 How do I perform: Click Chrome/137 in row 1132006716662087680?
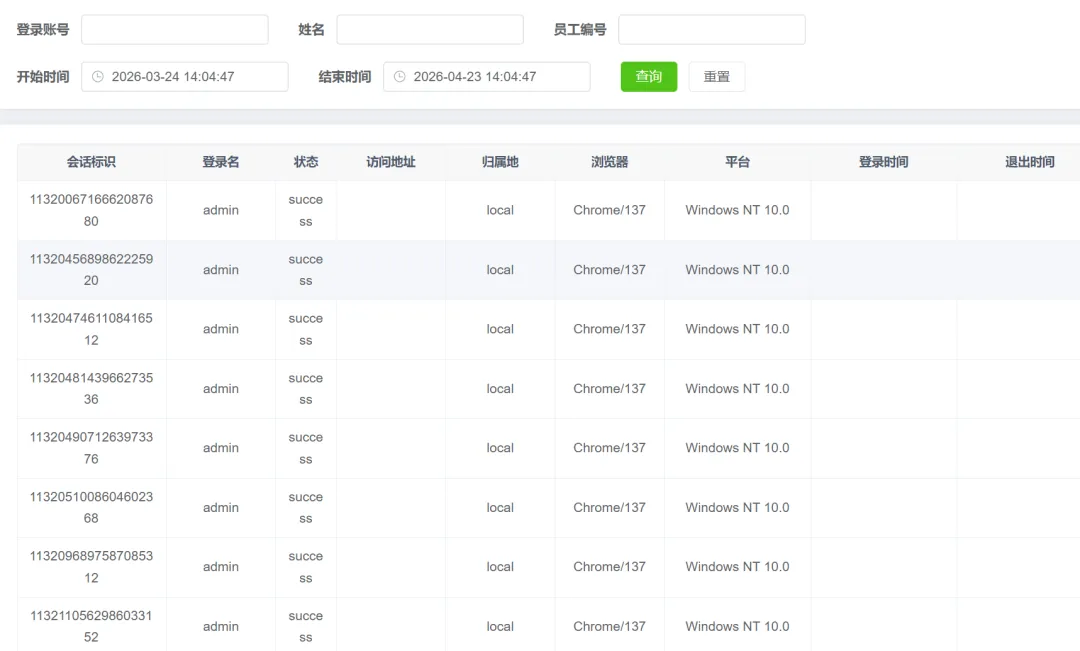point(610,210)
